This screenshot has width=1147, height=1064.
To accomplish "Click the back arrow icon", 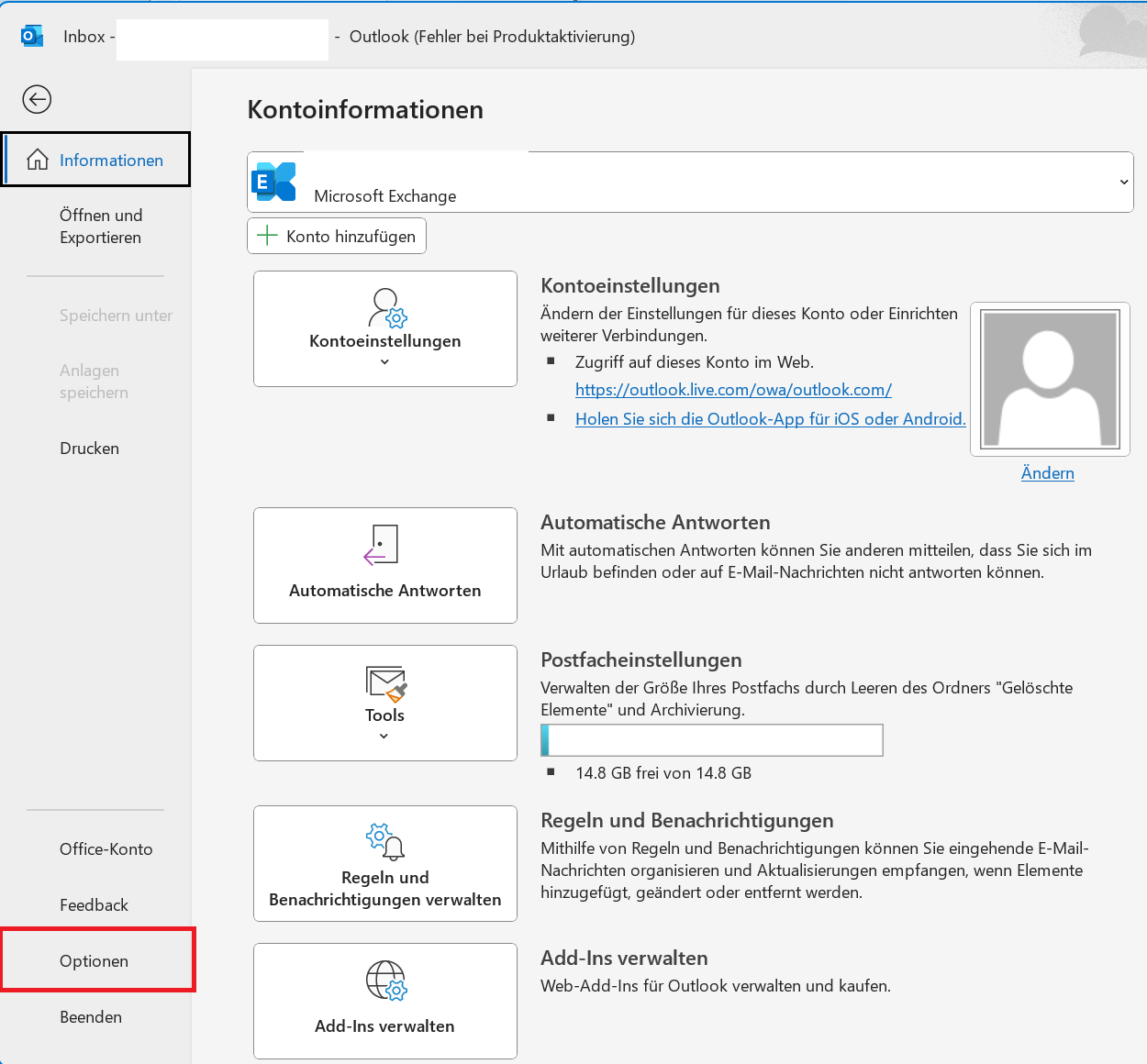I will pyautogui.click(x=37, y=99).
